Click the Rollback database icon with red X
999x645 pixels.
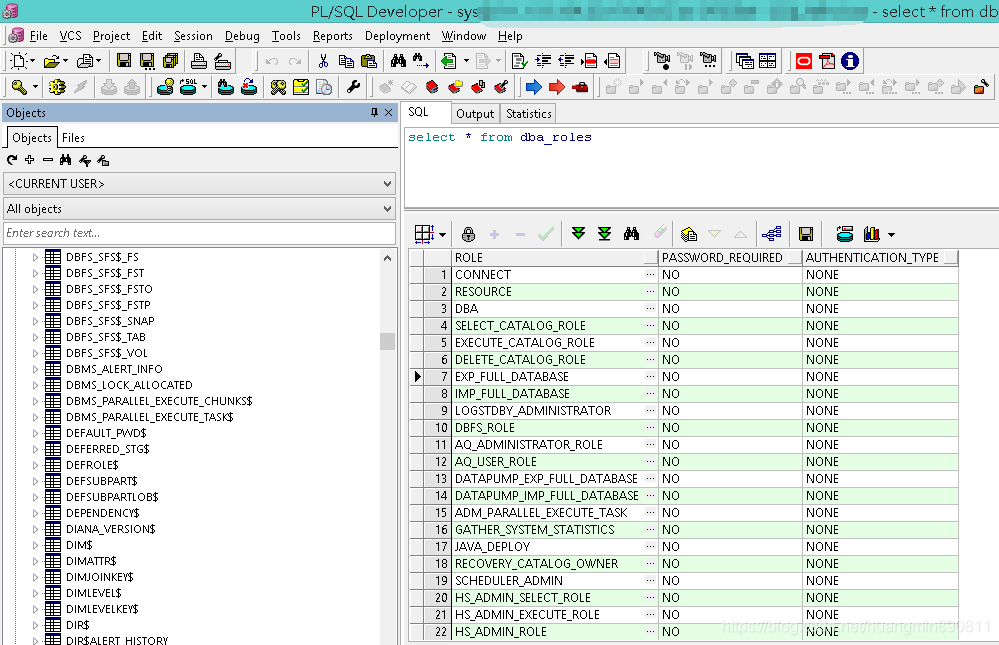point(249,87)
